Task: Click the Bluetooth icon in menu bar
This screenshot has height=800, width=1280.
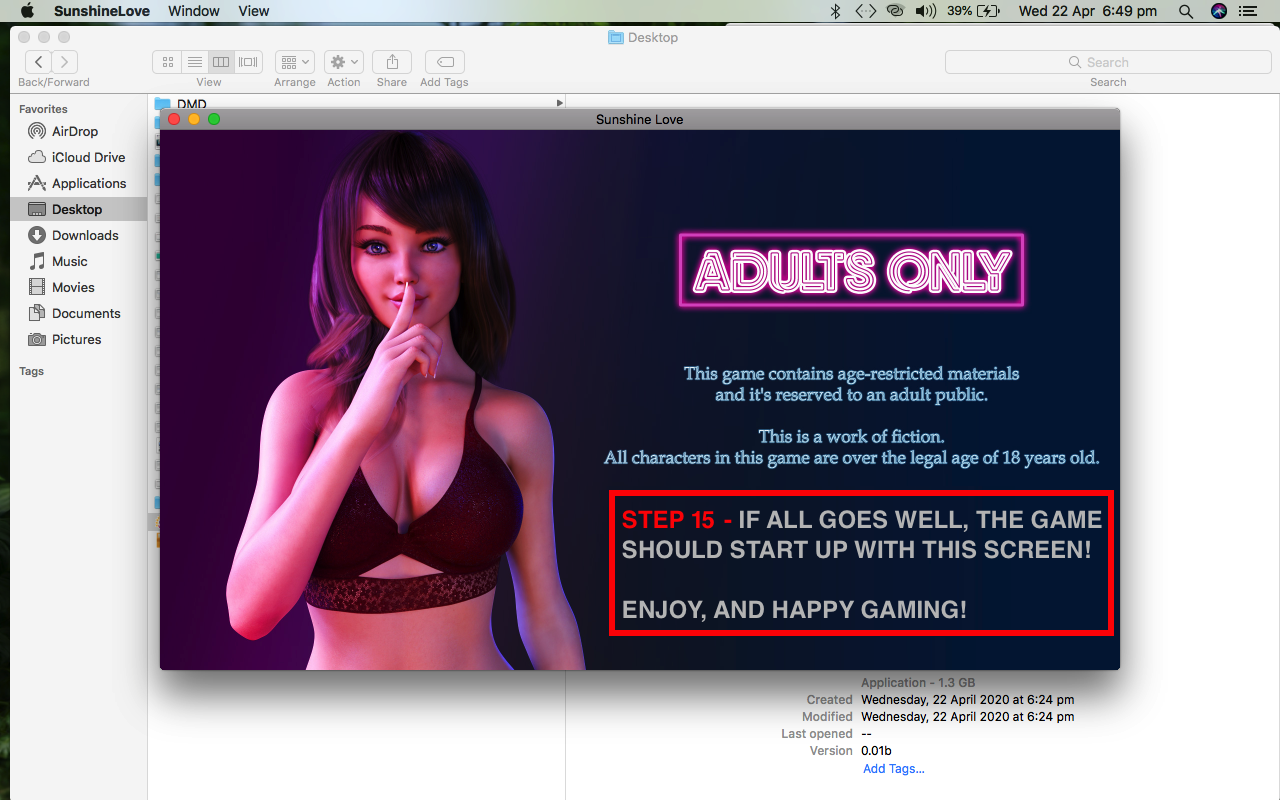Action: tap(836, 11)
